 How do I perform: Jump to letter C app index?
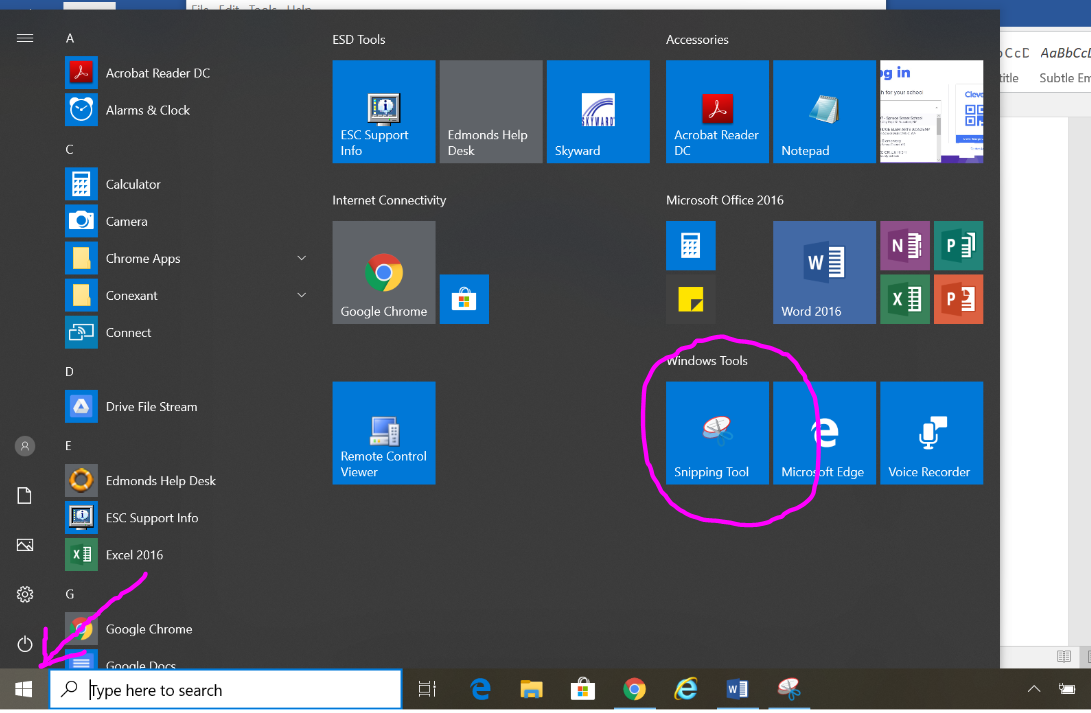point(70,150)
